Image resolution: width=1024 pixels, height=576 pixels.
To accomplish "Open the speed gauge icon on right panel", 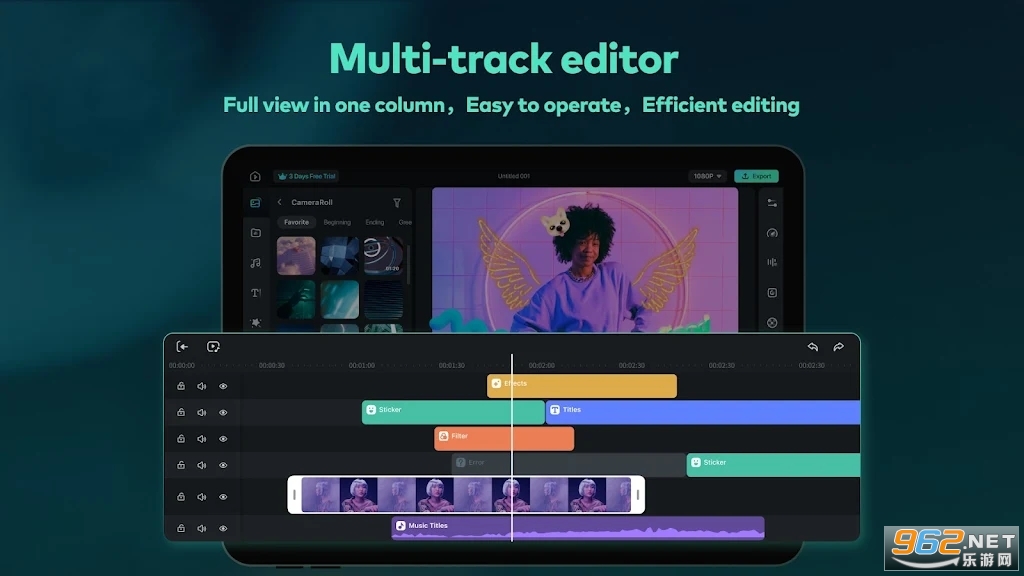I will 772,233.
